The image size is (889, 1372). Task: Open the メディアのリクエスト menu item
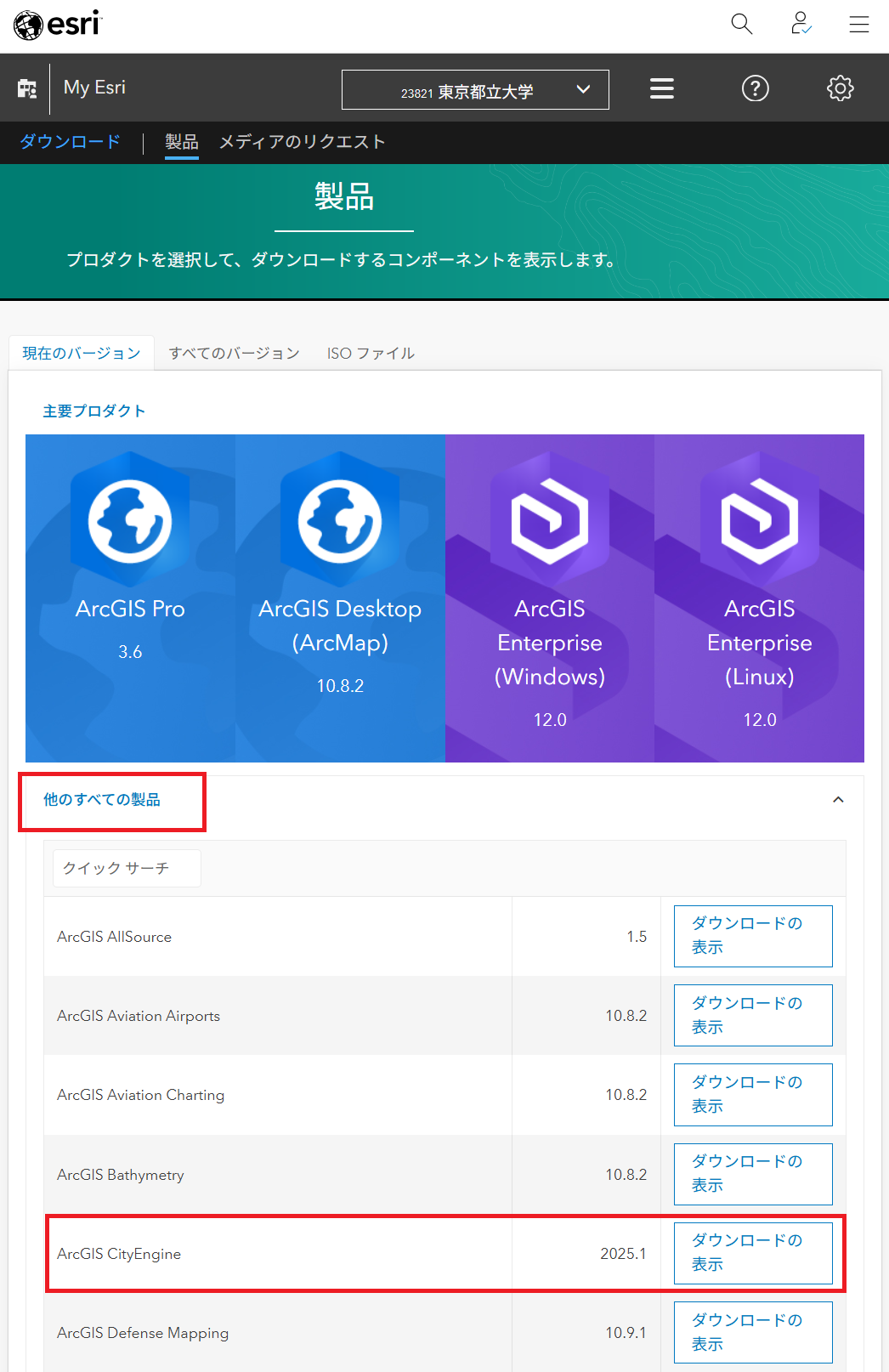click(302, 142)
